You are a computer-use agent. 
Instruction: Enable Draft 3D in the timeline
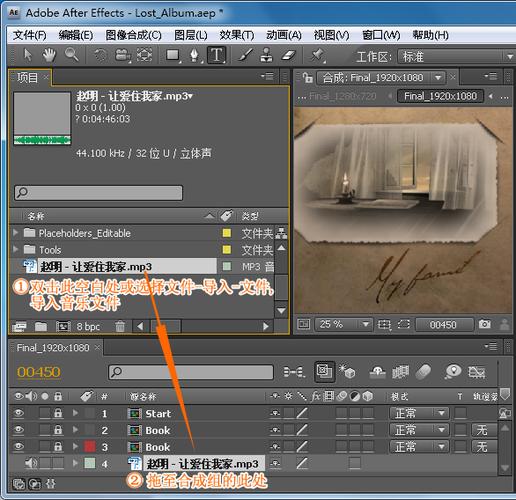click(x=347, y=371)
